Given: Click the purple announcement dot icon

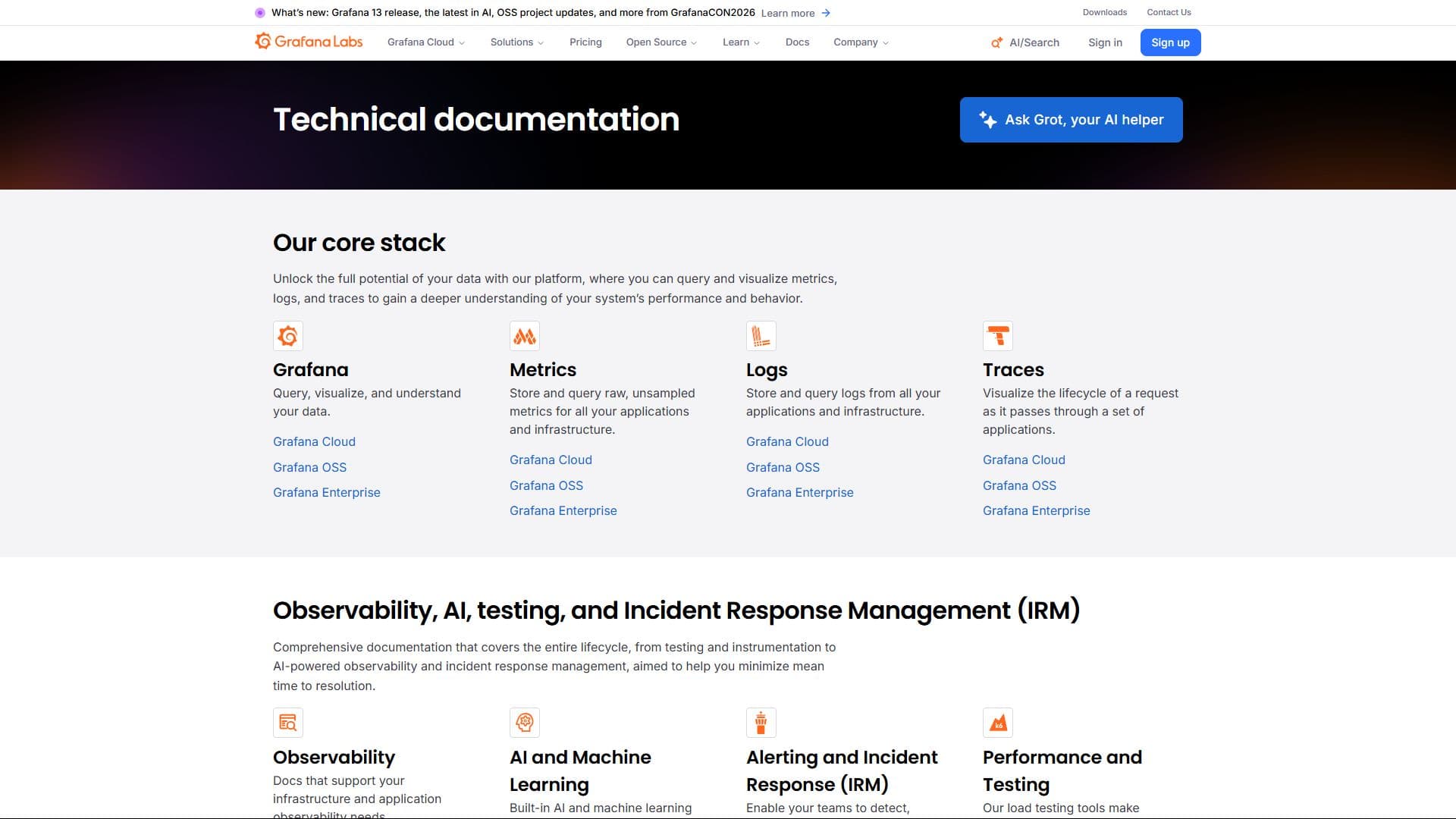Looking at the screenshot, I should point(260,13).
